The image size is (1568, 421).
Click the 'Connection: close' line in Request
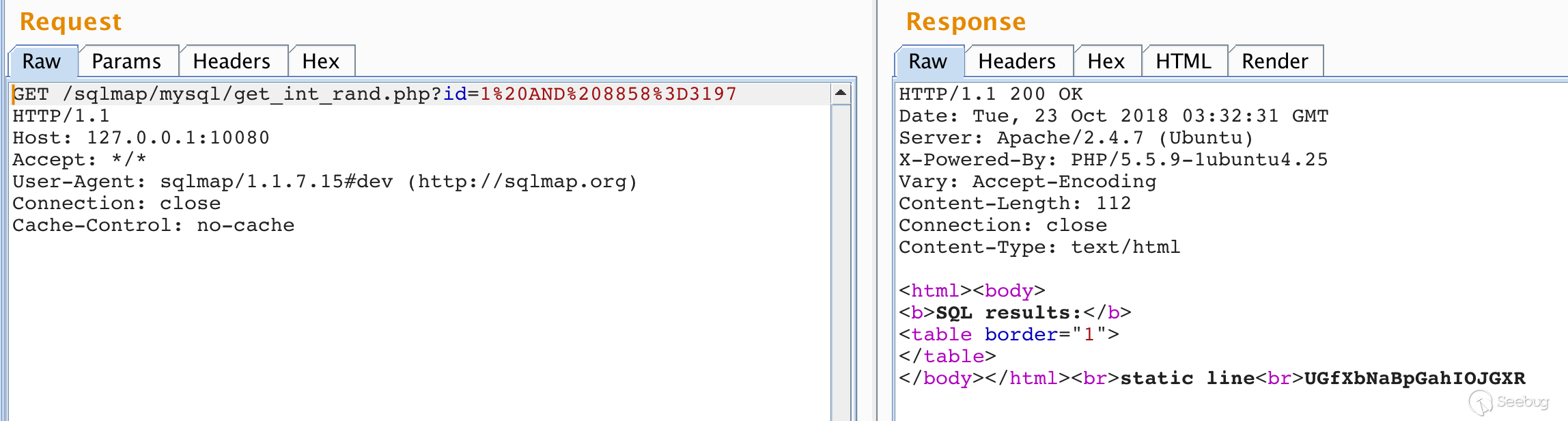coord(117,203)
